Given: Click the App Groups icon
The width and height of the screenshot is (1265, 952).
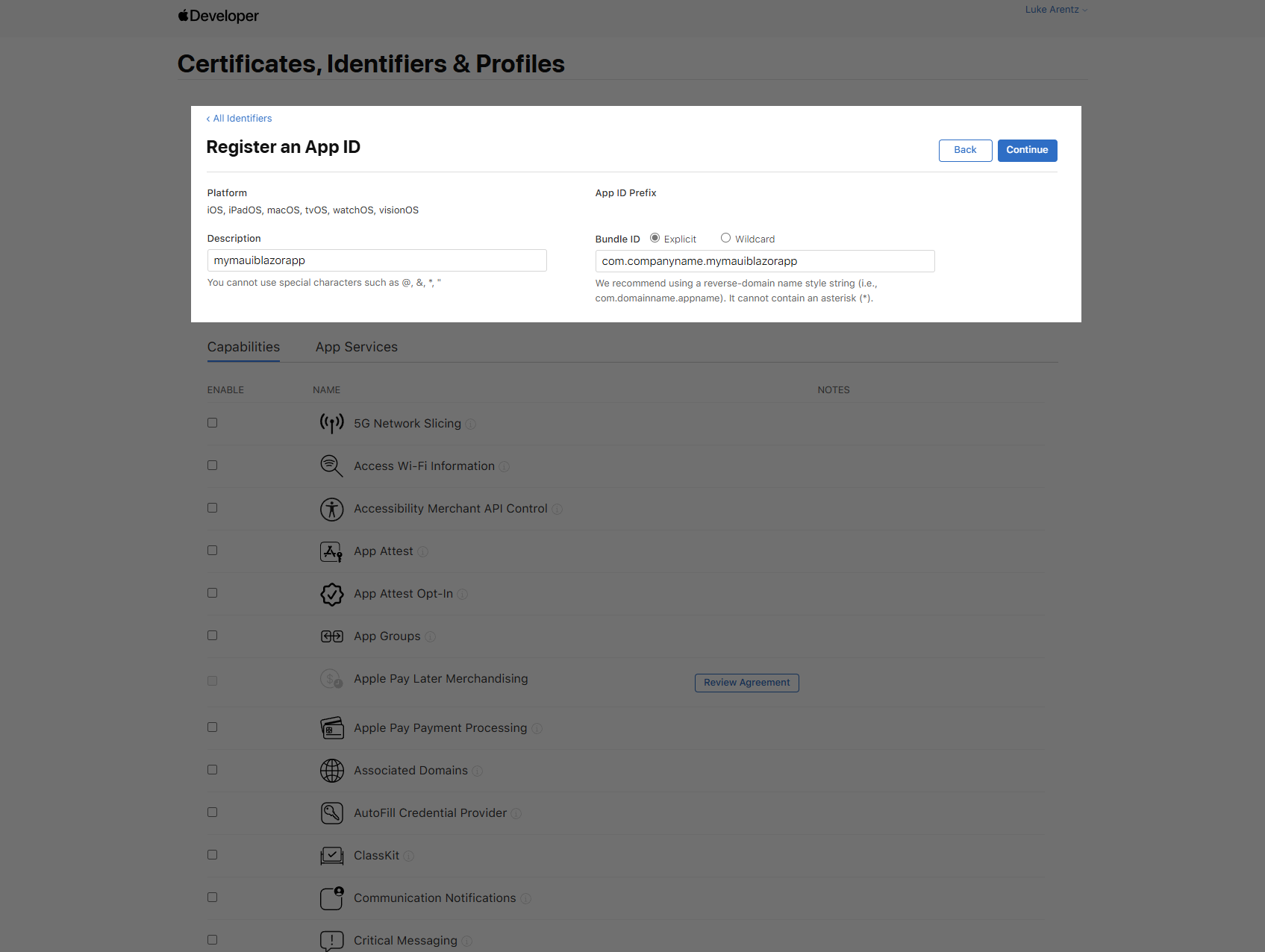Looking at the screenshot, I should click(x=331, y=636).
